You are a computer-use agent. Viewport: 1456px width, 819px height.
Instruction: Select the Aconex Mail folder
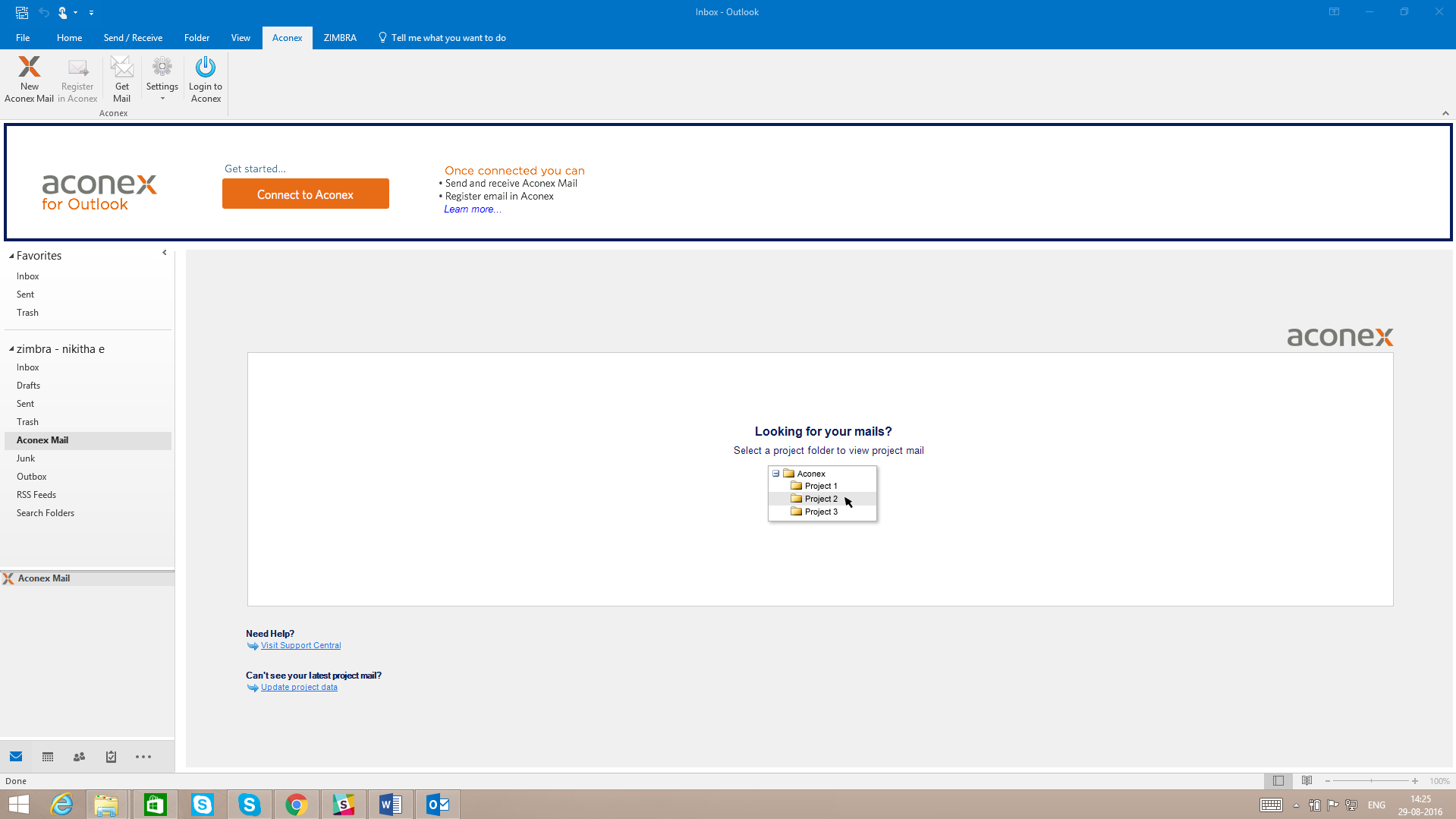click(88, 440)
